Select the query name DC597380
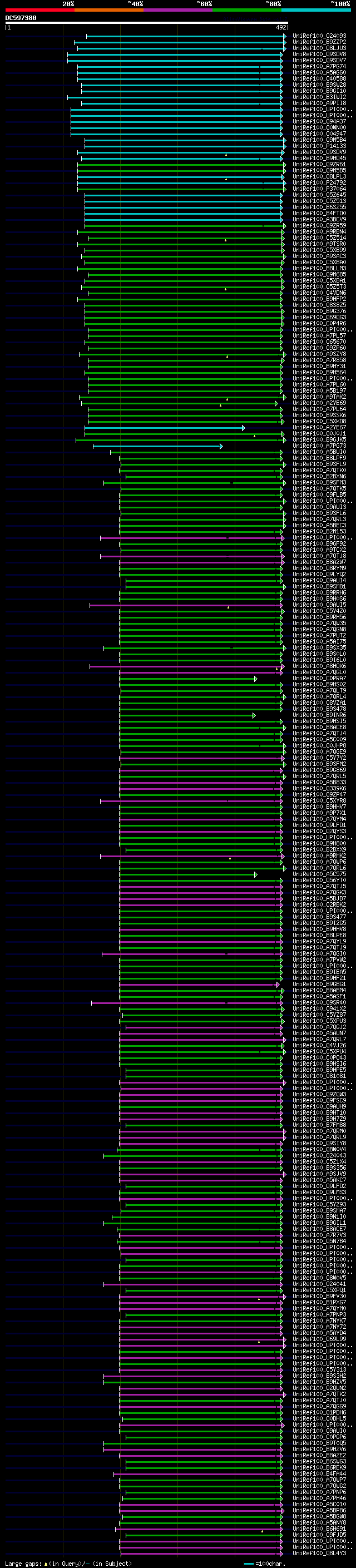This screenshot has width=356, height=1568. pyautogui.click(x=21, y=18)
